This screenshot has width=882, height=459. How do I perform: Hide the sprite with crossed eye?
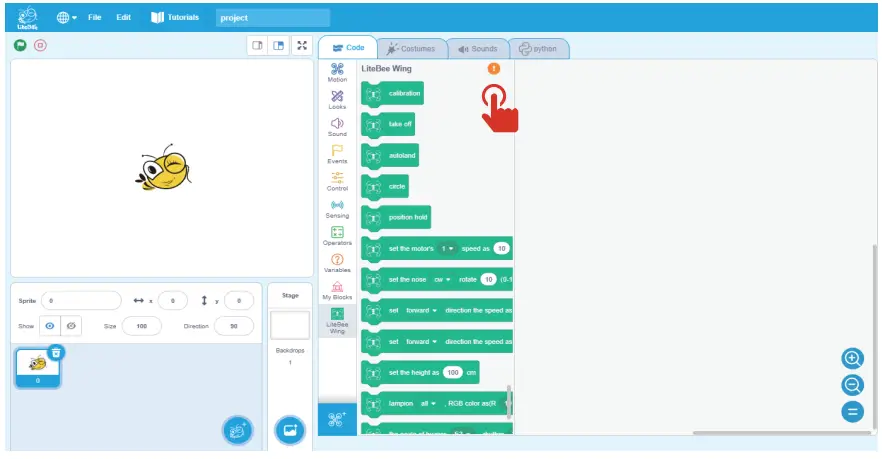[71, 326]
